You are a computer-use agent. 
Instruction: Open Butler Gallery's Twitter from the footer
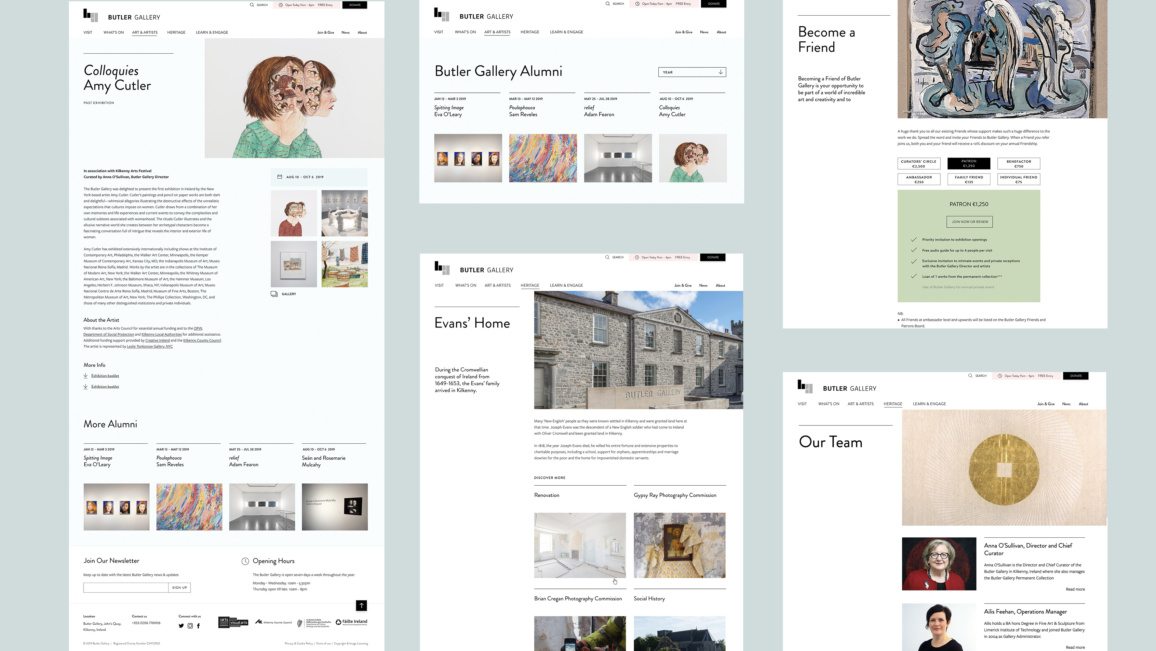[x=181, y=625]
